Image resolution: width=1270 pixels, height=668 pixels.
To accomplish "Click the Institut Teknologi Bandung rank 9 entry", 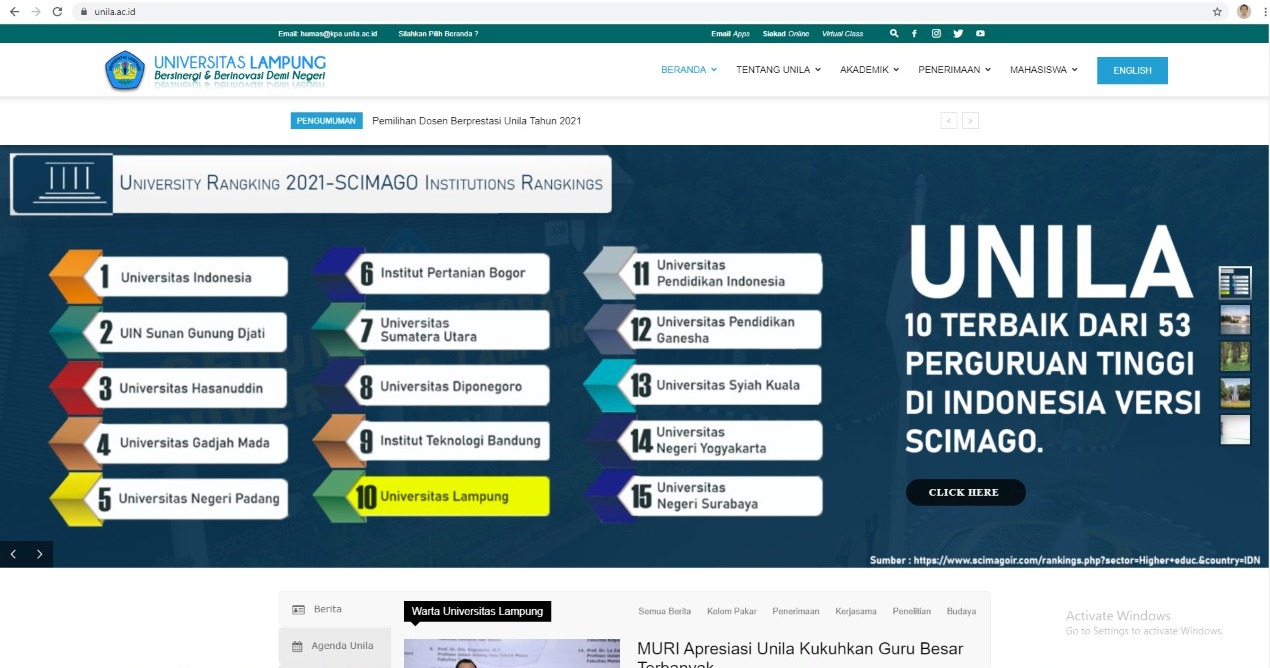I will pyautogui.click(x=431, y=441).
